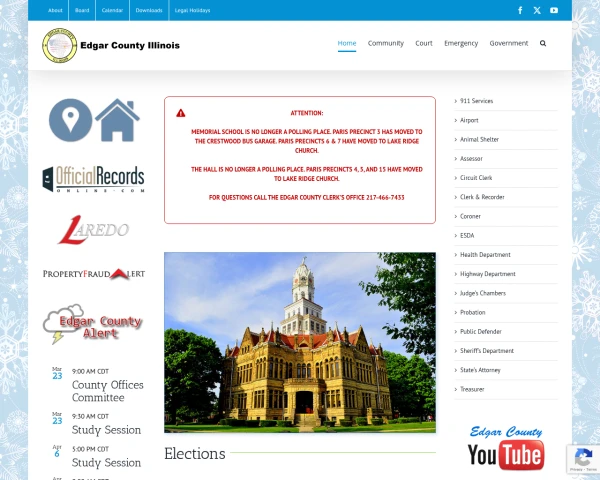This screenshot has height=480, width=600.
Task: Open the Judge's Chambers link
Action: click(x=483, y=293)
